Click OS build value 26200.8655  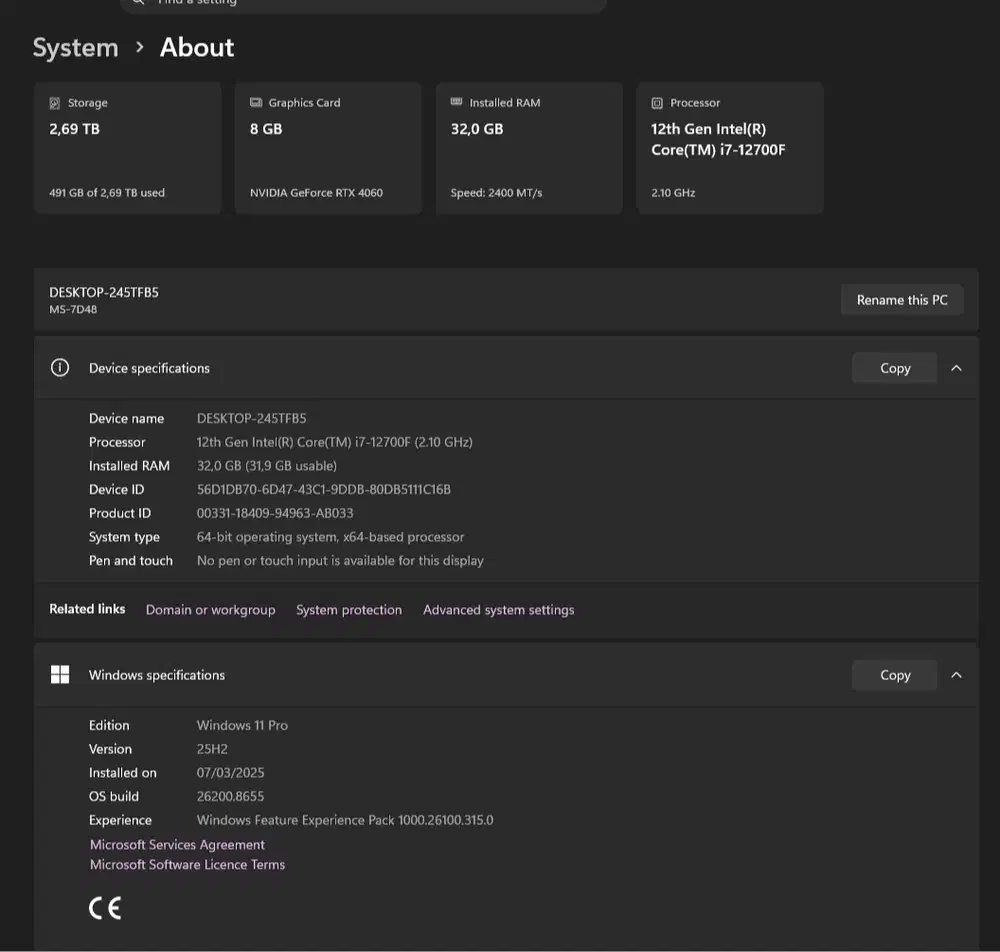(x=230, y=796)
